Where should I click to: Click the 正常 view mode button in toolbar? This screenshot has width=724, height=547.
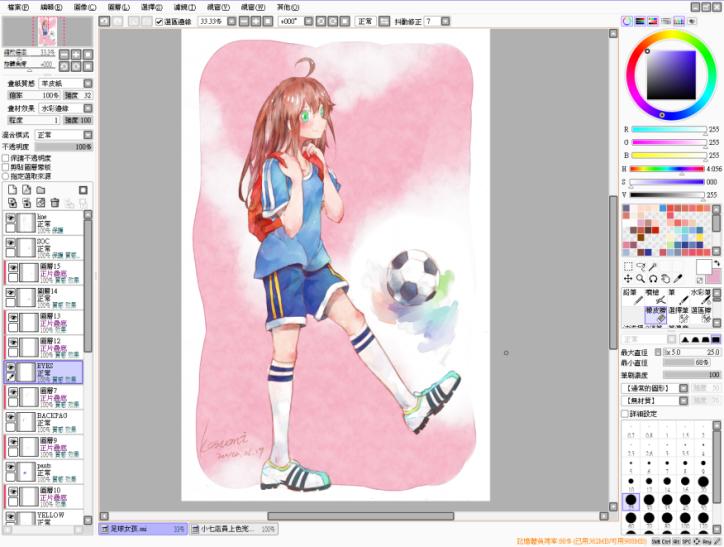coord(365,21)
